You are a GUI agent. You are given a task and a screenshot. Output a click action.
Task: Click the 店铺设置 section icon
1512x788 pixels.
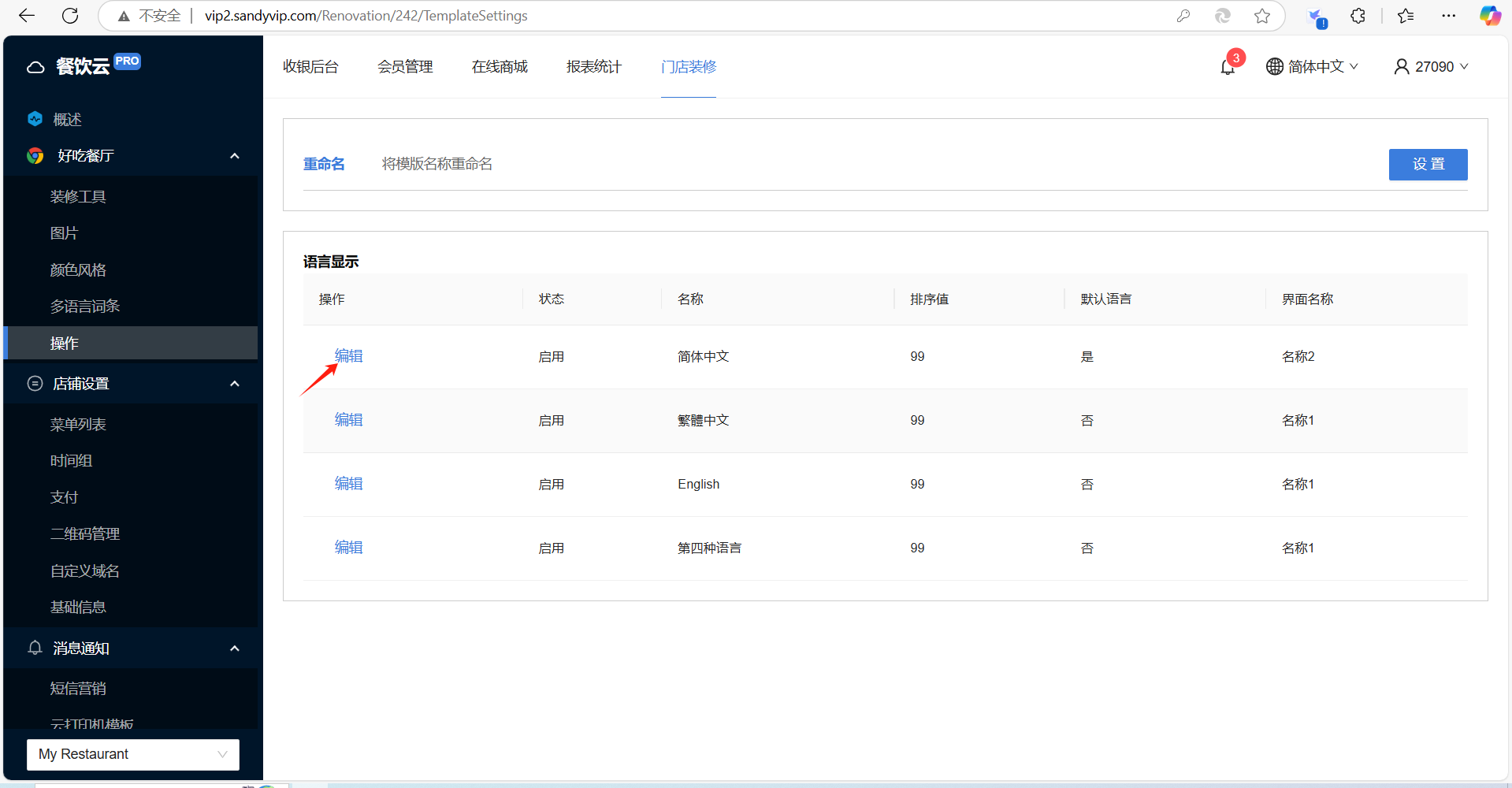35,384
